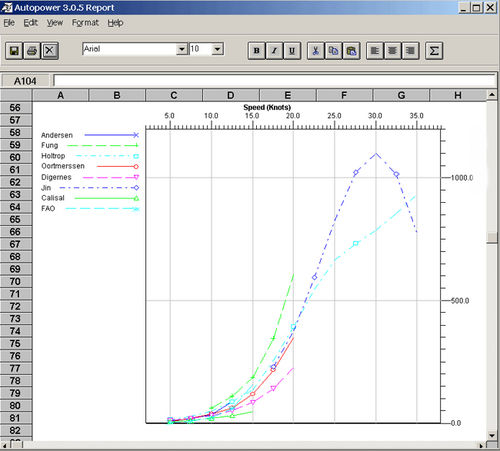Click the Copy icon
Screen dimensions: 500x451
click(333, 51)
